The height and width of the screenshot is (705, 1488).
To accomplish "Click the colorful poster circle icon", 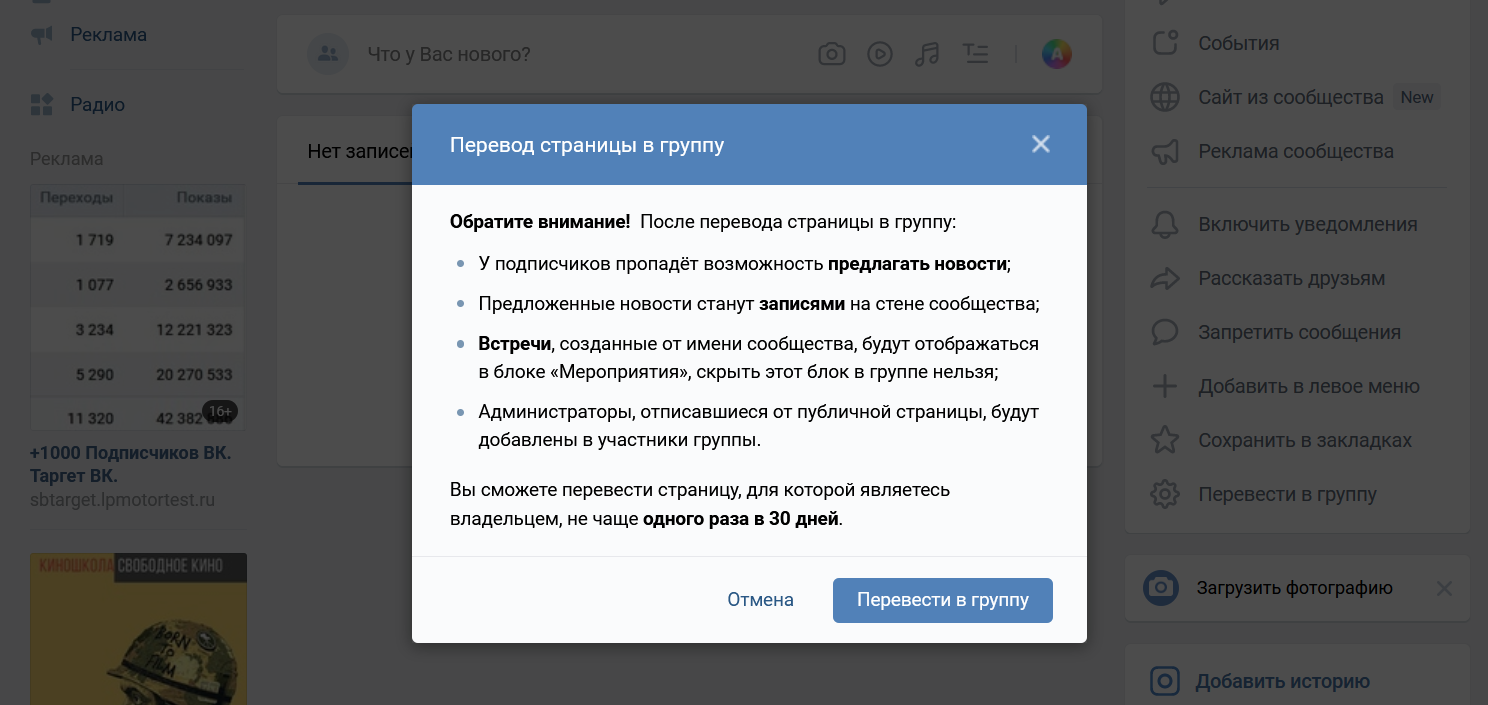I will point(1056,54).
